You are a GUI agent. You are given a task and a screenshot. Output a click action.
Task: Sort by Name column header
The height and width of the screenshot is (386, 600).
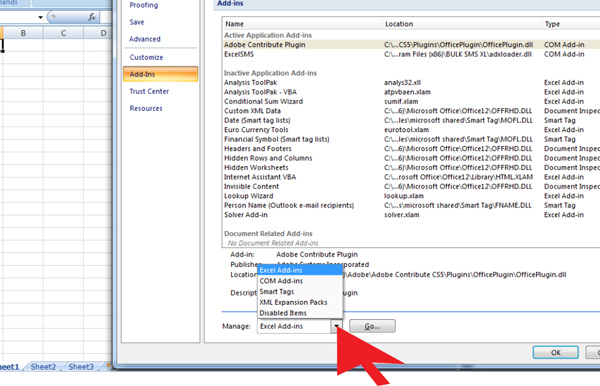(302, 24)
